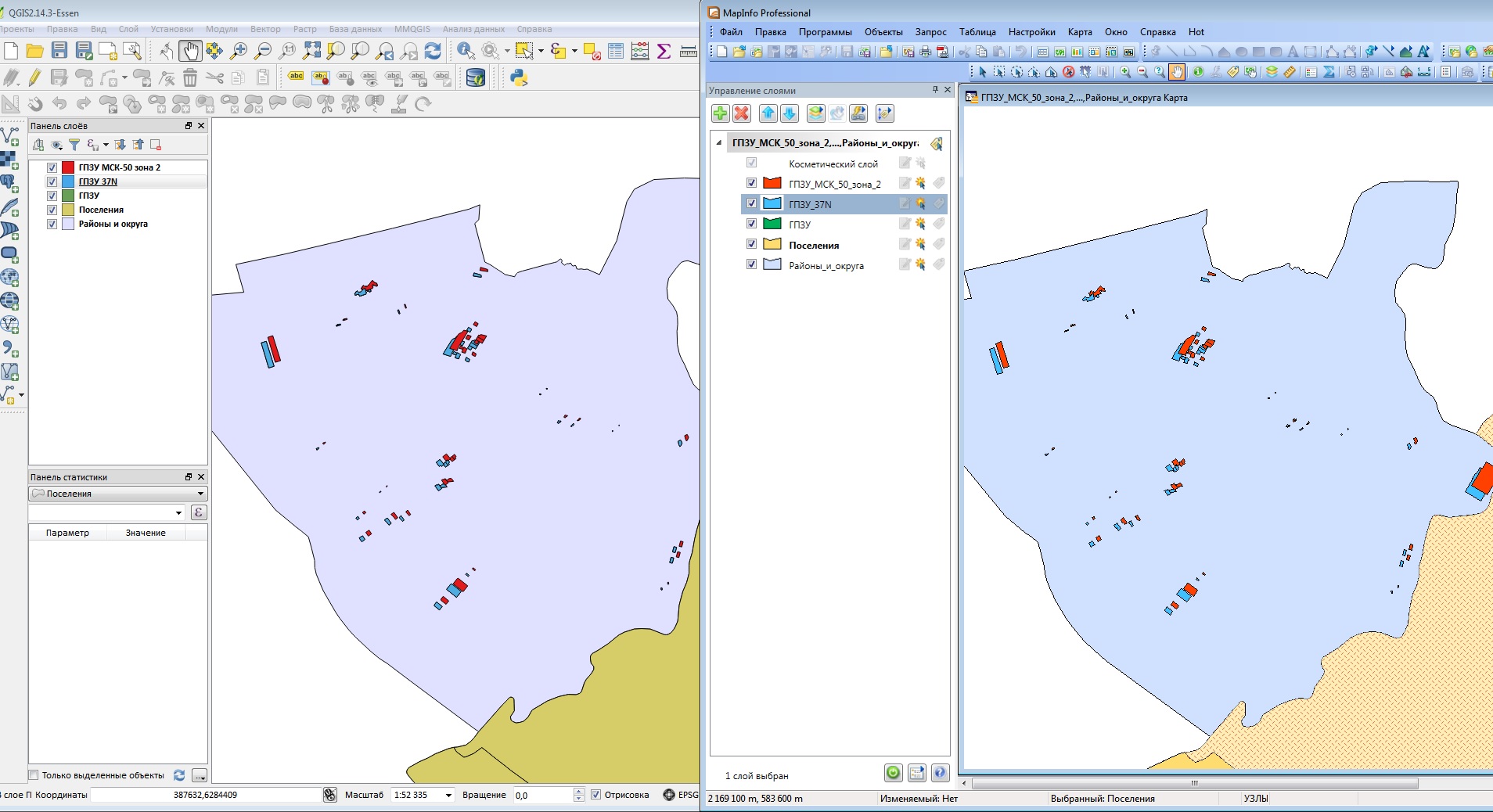Click the Ruler tool in MapInfo toolbar

[x=1290, y=73]
